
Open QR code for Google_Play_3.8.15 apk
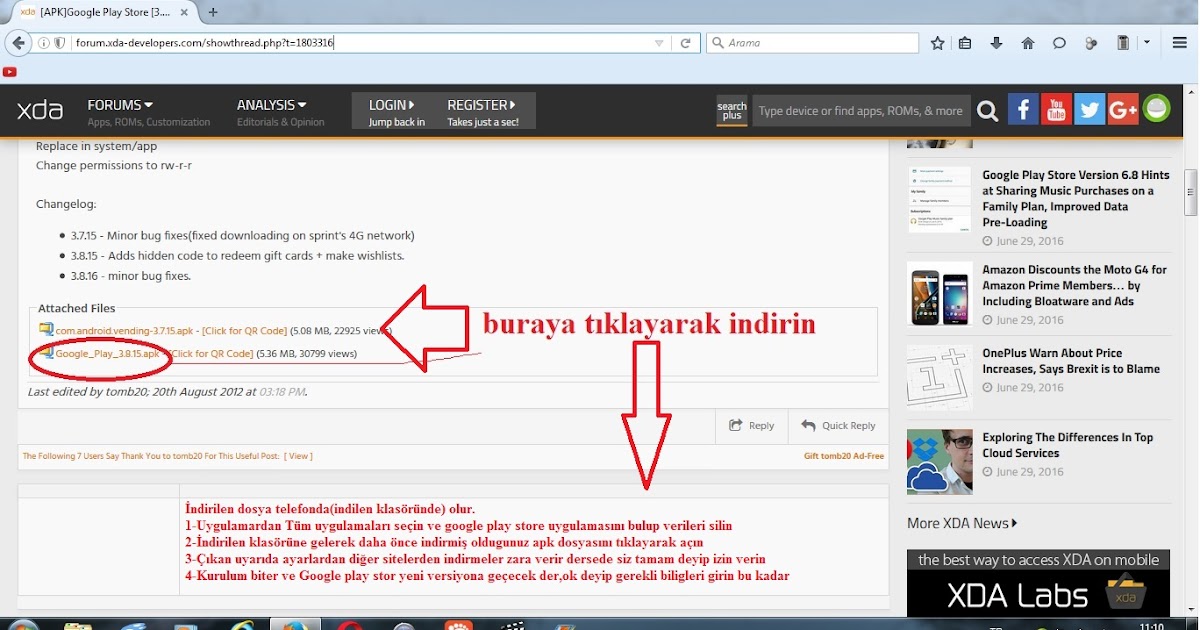click(210, 353)
